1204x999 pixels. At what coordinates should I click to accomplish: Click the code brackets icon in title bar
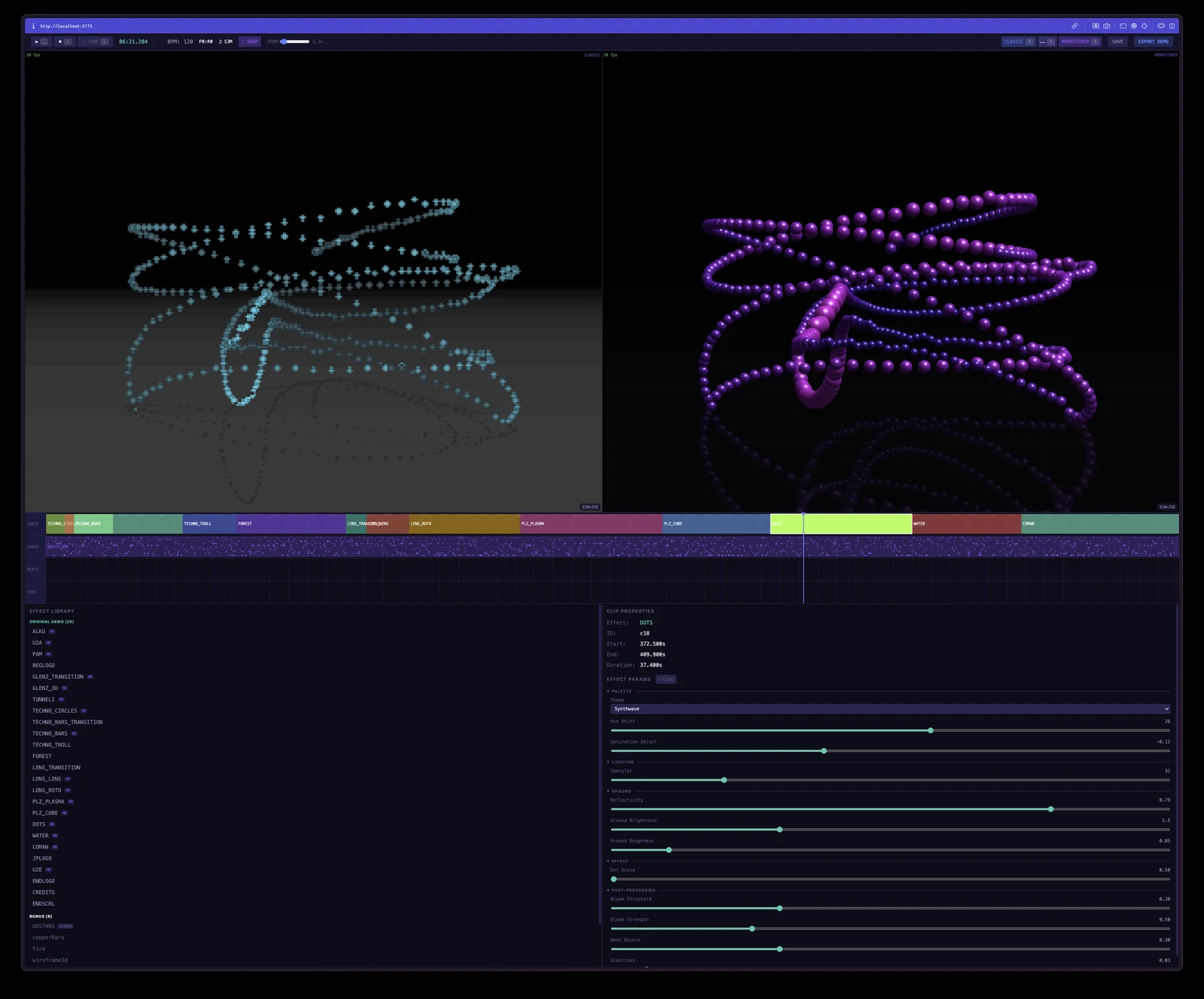click(1161, 26)
